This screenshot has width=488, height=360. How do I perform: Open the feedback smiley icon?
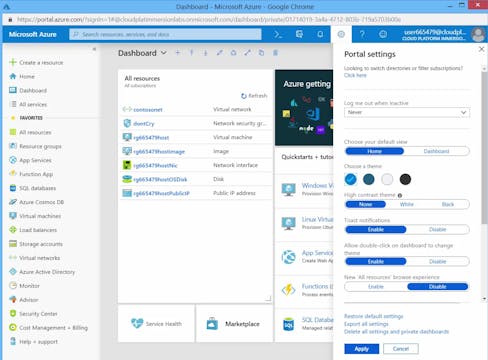(383, 34)
